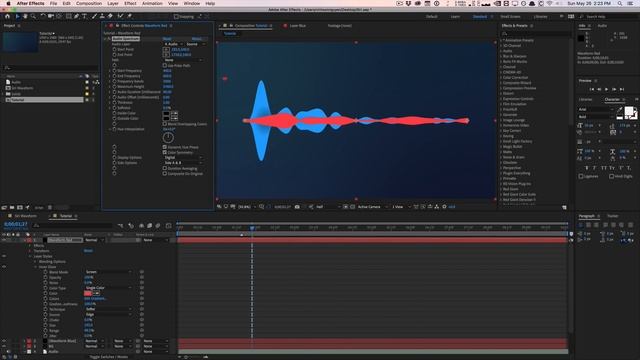The height and width of the screenshot is (360, 640).
Task: Select the Brush tool
Action: (94, 16)
